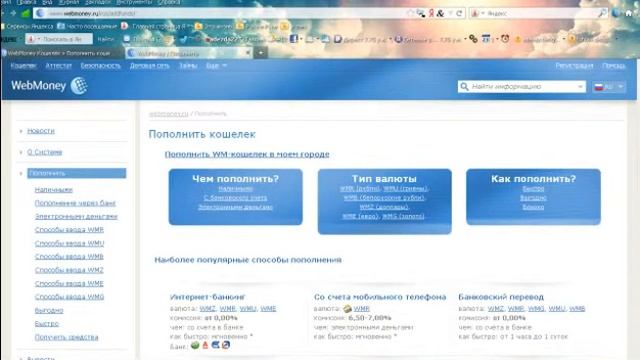The width and height of the screenshot is (640, 360).
Task: Expand the Новости sidebar section
Action: [x=21, y=131]
